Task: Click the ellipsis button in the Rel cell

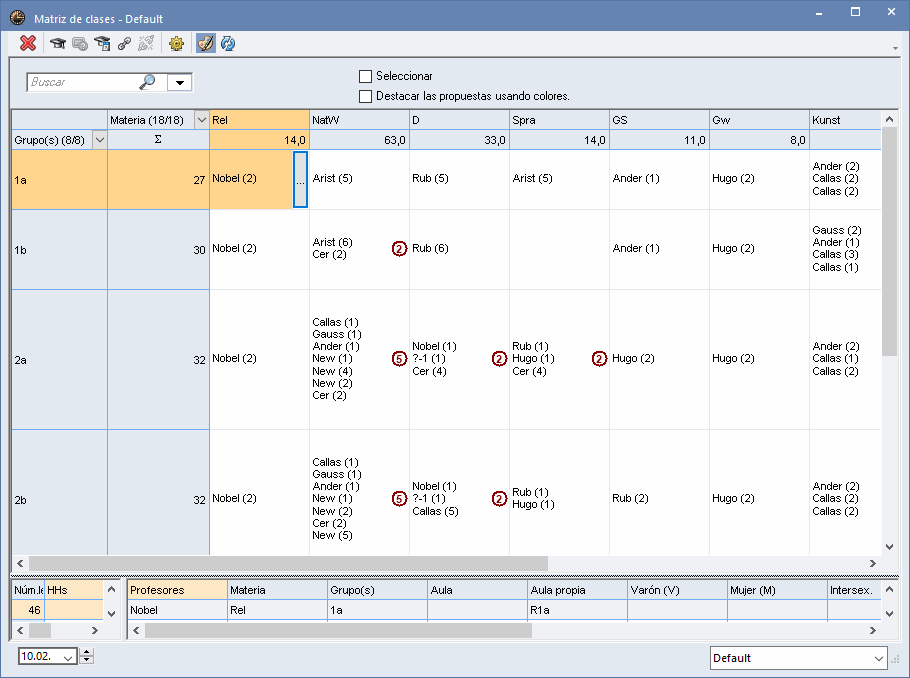Action: 300,179
